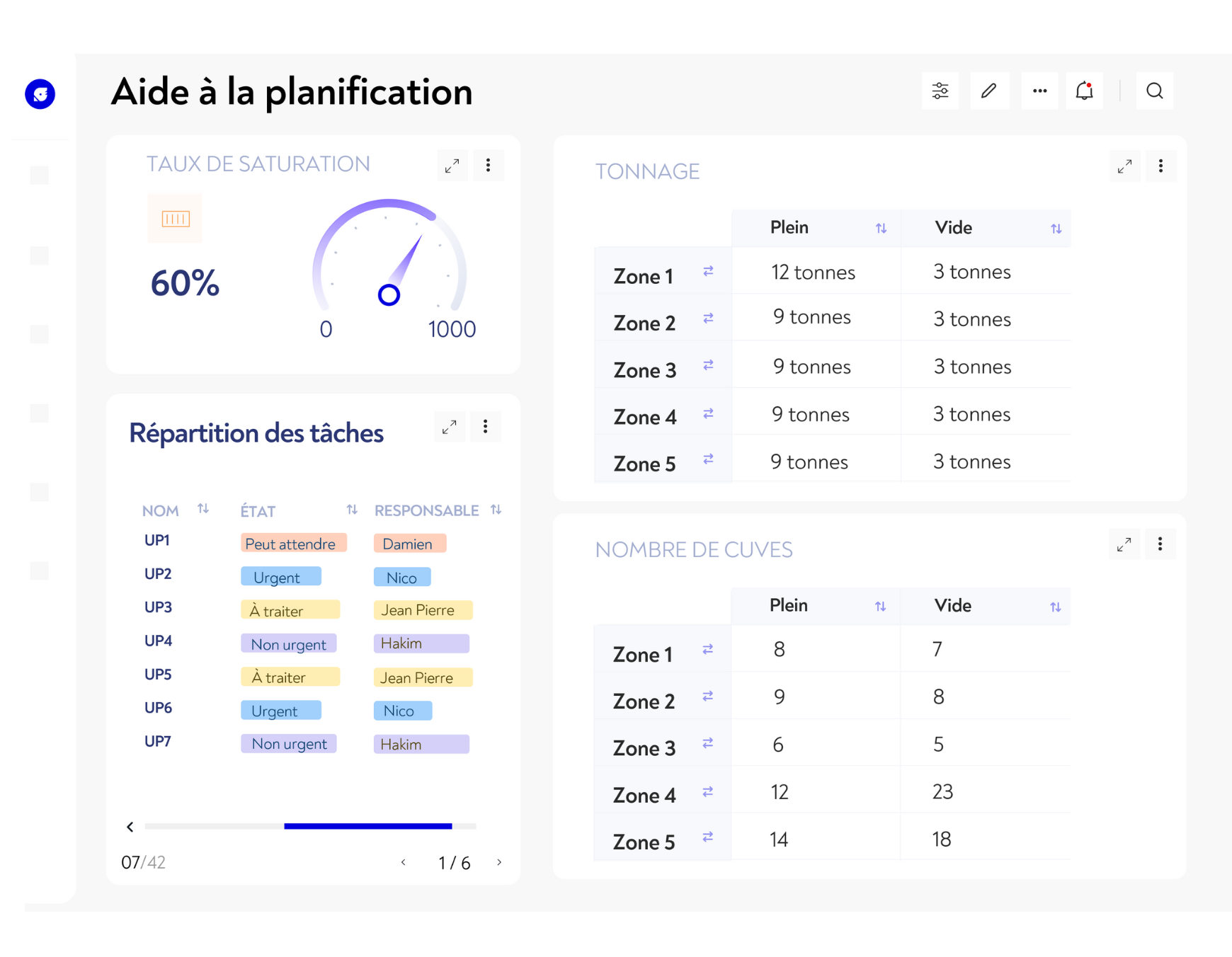Click the pencil edit icon
This screenshot has width=1232, height=957.
coord(989,91)
